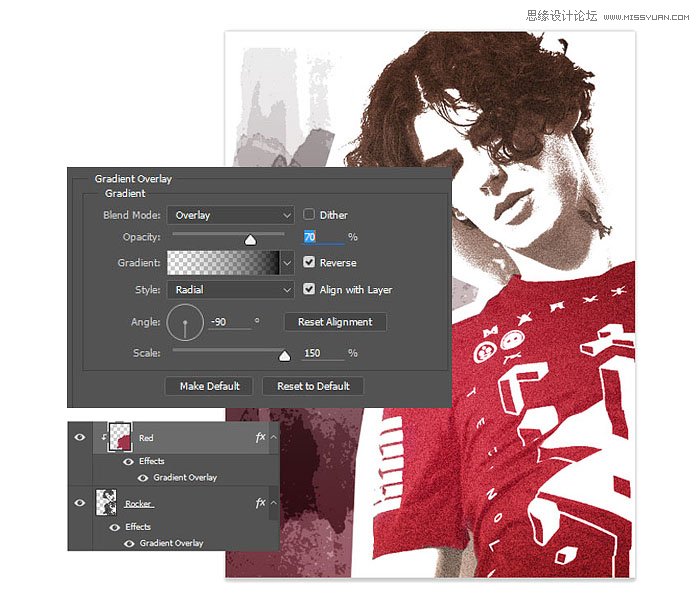Select the Red layer name
This screenshot has height=604, width=700.
pos(146,438)
